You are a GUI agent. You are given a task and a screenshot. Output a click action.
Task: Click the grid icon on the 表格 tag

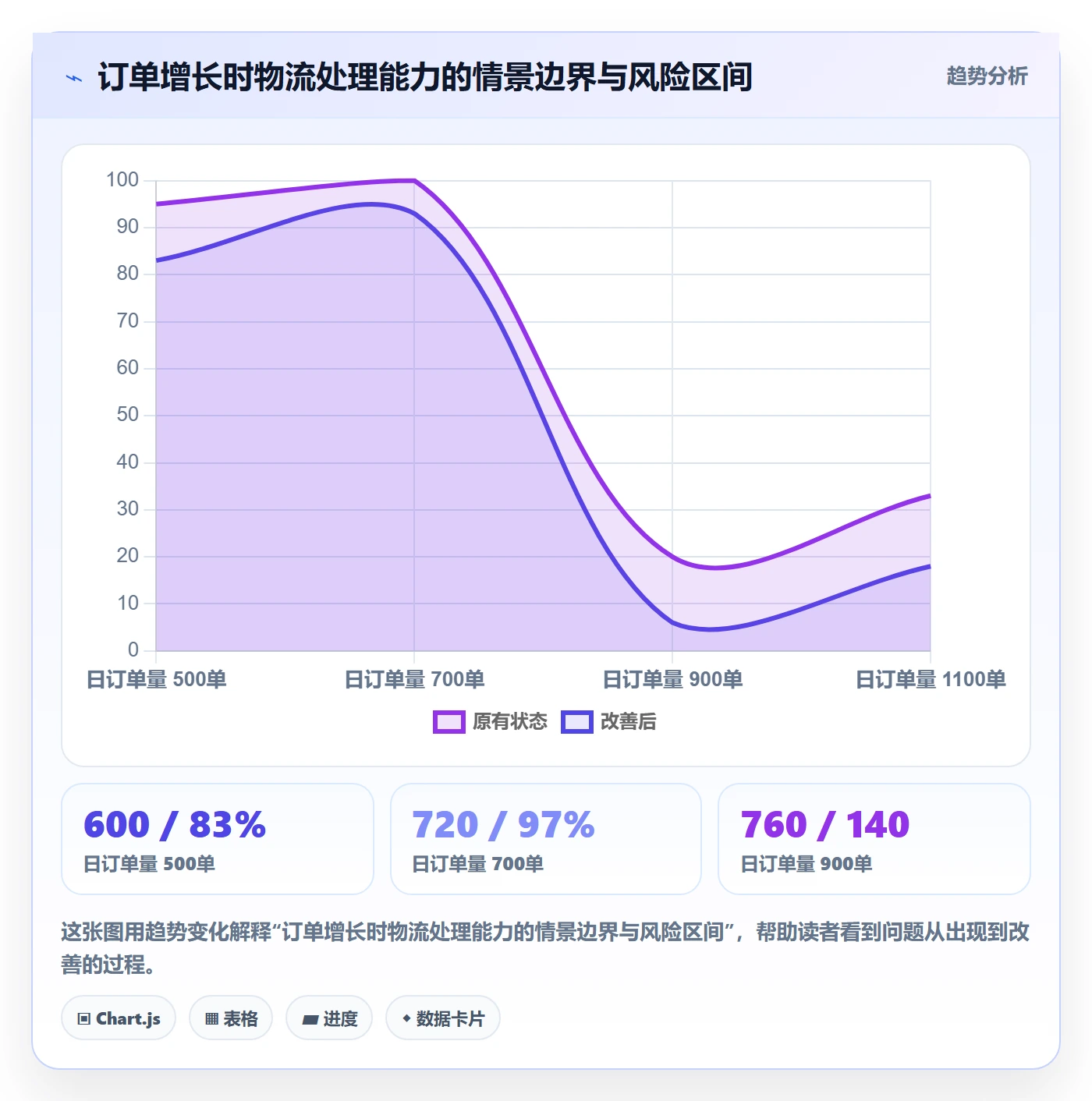211,1018
